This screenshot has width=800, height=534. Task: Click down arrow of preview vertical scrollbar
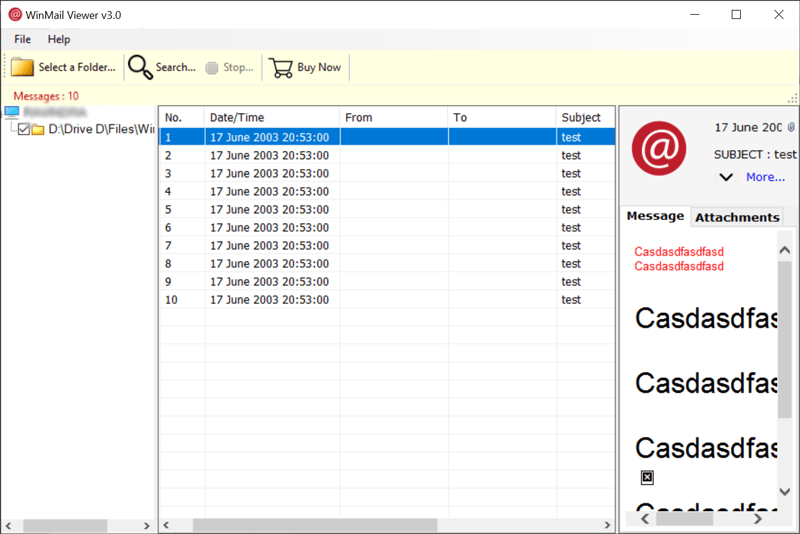pyautogui.click(x=785, y=491)
